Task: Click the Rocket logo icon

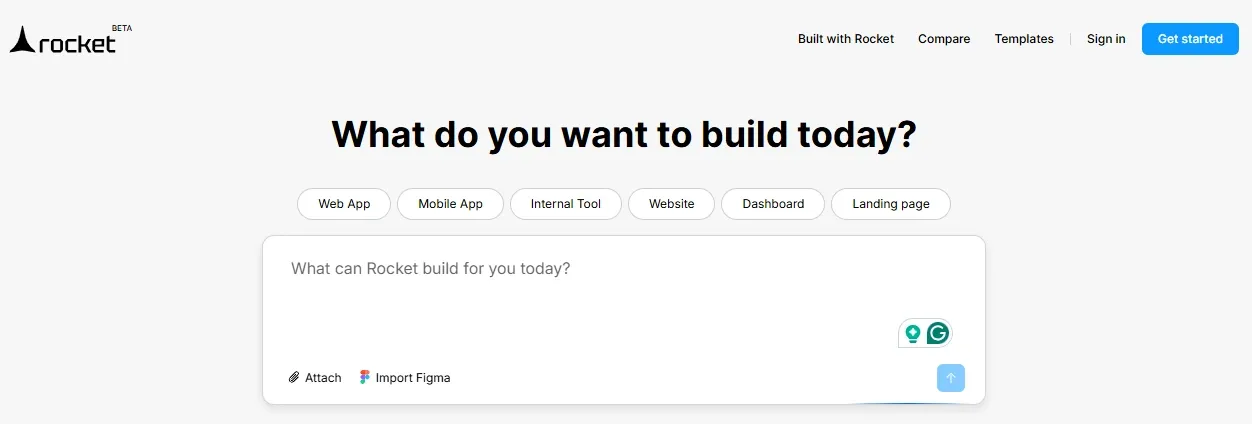Action: (22, 40)
